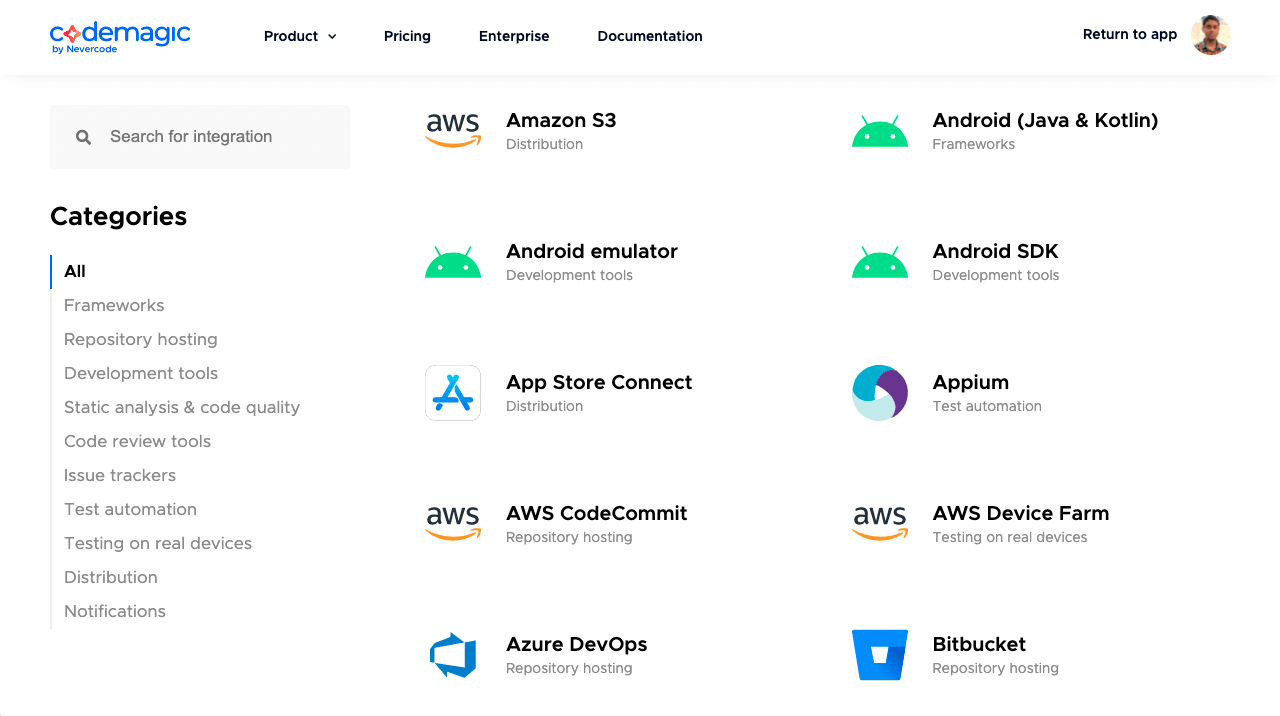
Task: Open the Azure DevOps title
Action: [x=577, y=644]
